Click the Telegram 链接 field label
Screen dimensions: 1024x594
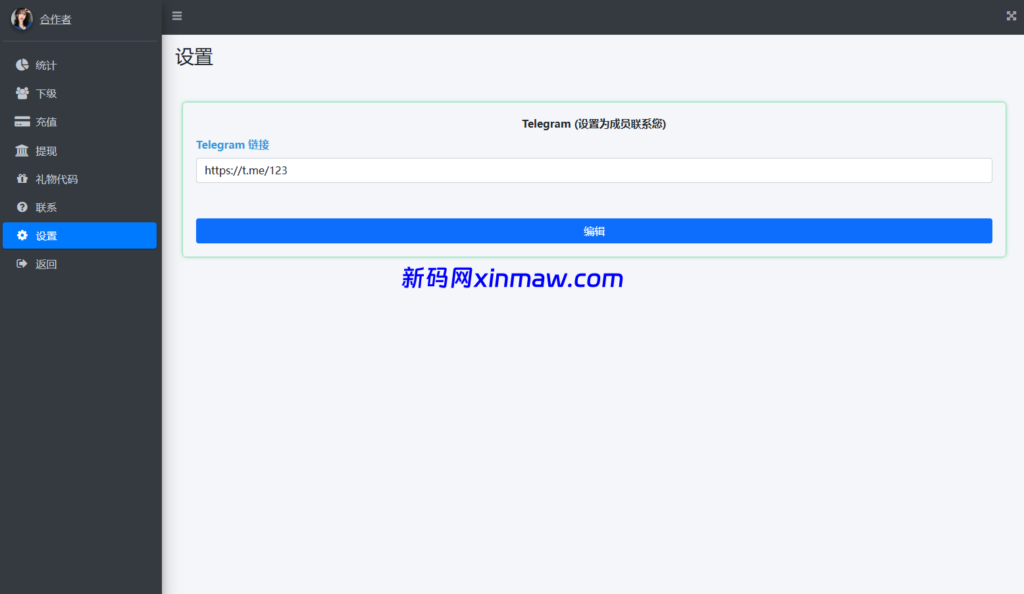point(232,145)
